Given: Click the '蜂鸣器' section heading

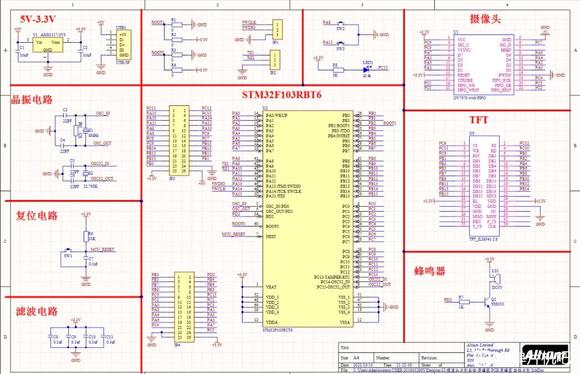Looking at the screenshot, I should coord(429,271).
